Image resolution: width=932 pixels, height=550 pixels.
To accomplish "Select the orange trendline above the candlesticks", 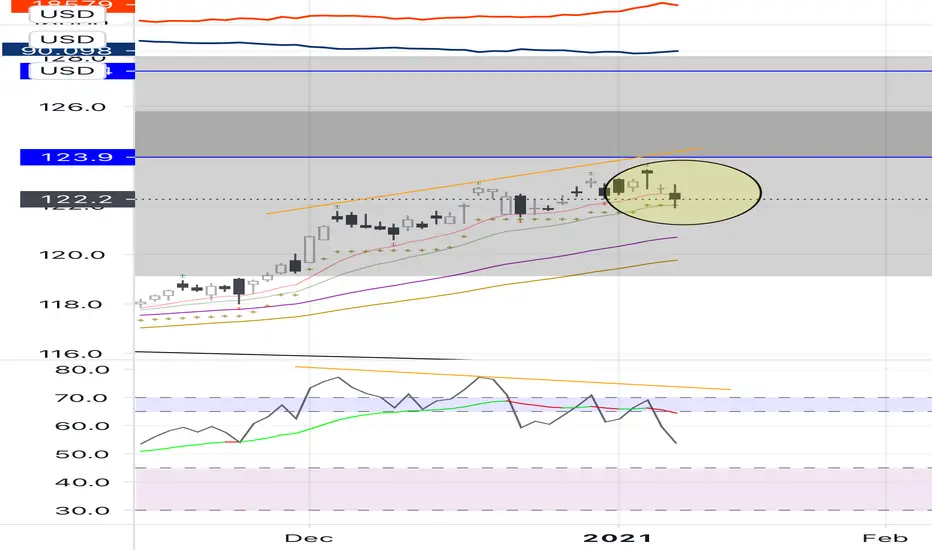I will pos(484,180).
